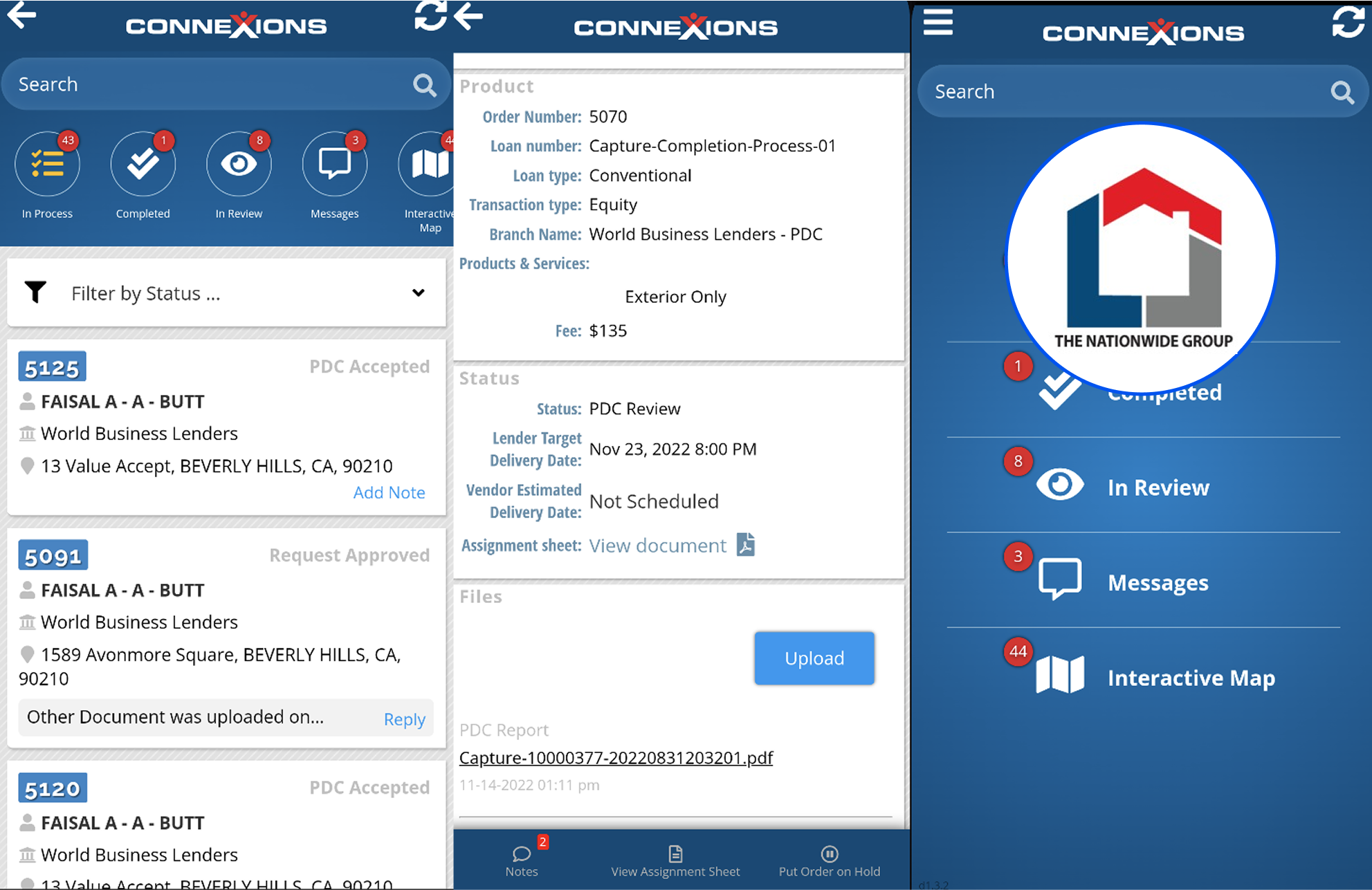The width and height of the screenshot is (1372, 890).
Task: Tap search magnifier in right panel
Action: pyautogui.click(x=1342, y=92)
